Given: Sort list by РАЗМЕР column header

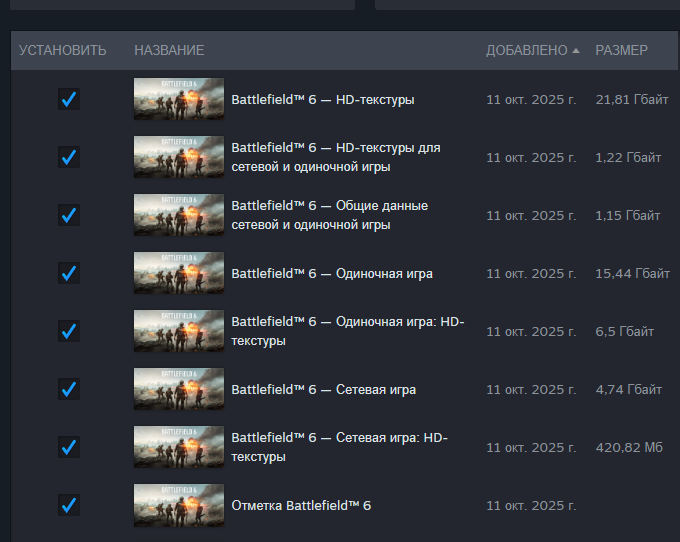Looking at the screenshot, I should tap(621, 50).
